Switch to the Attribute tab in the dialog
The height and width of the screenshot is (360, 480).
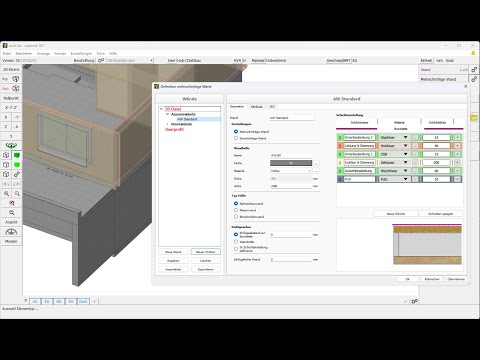point(257,107)
